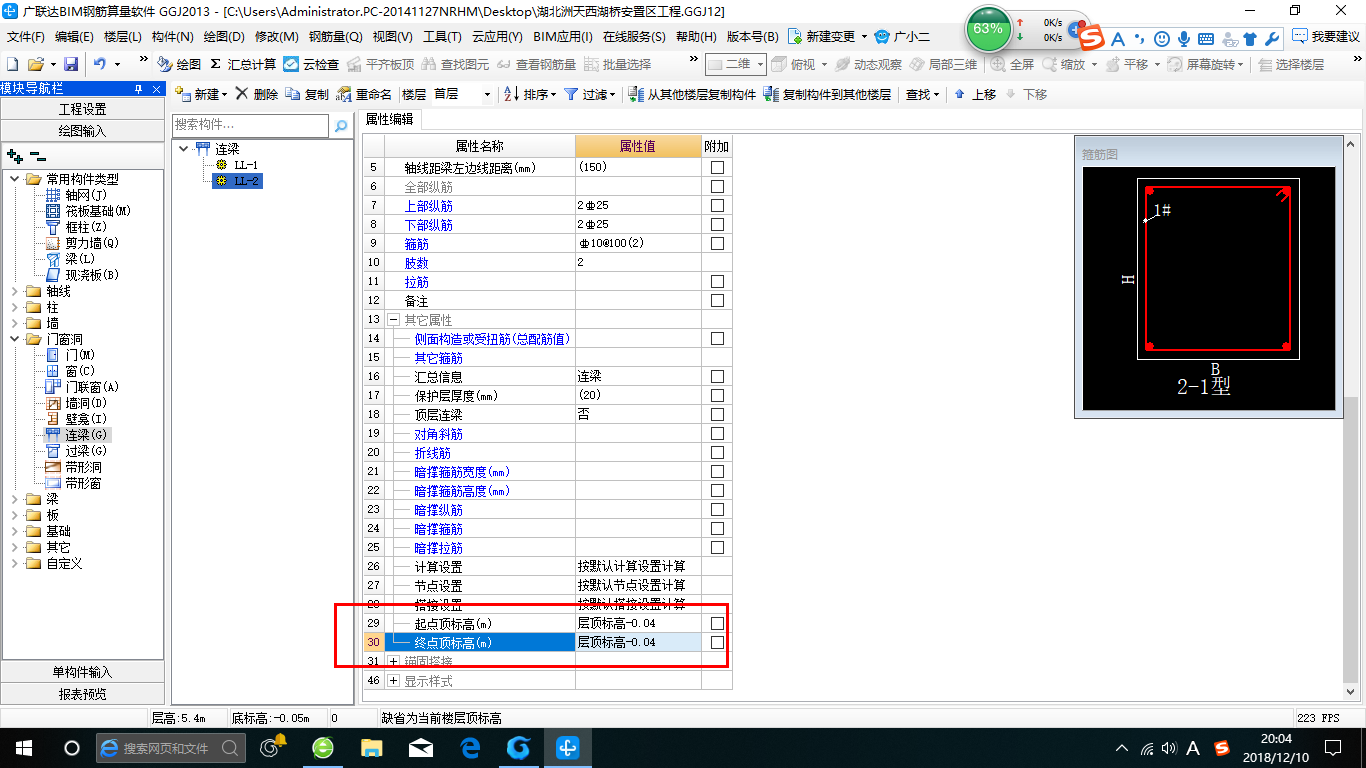Open the 单构件输入 section
Screen dimensions: 1366x768
coord(82,672)
